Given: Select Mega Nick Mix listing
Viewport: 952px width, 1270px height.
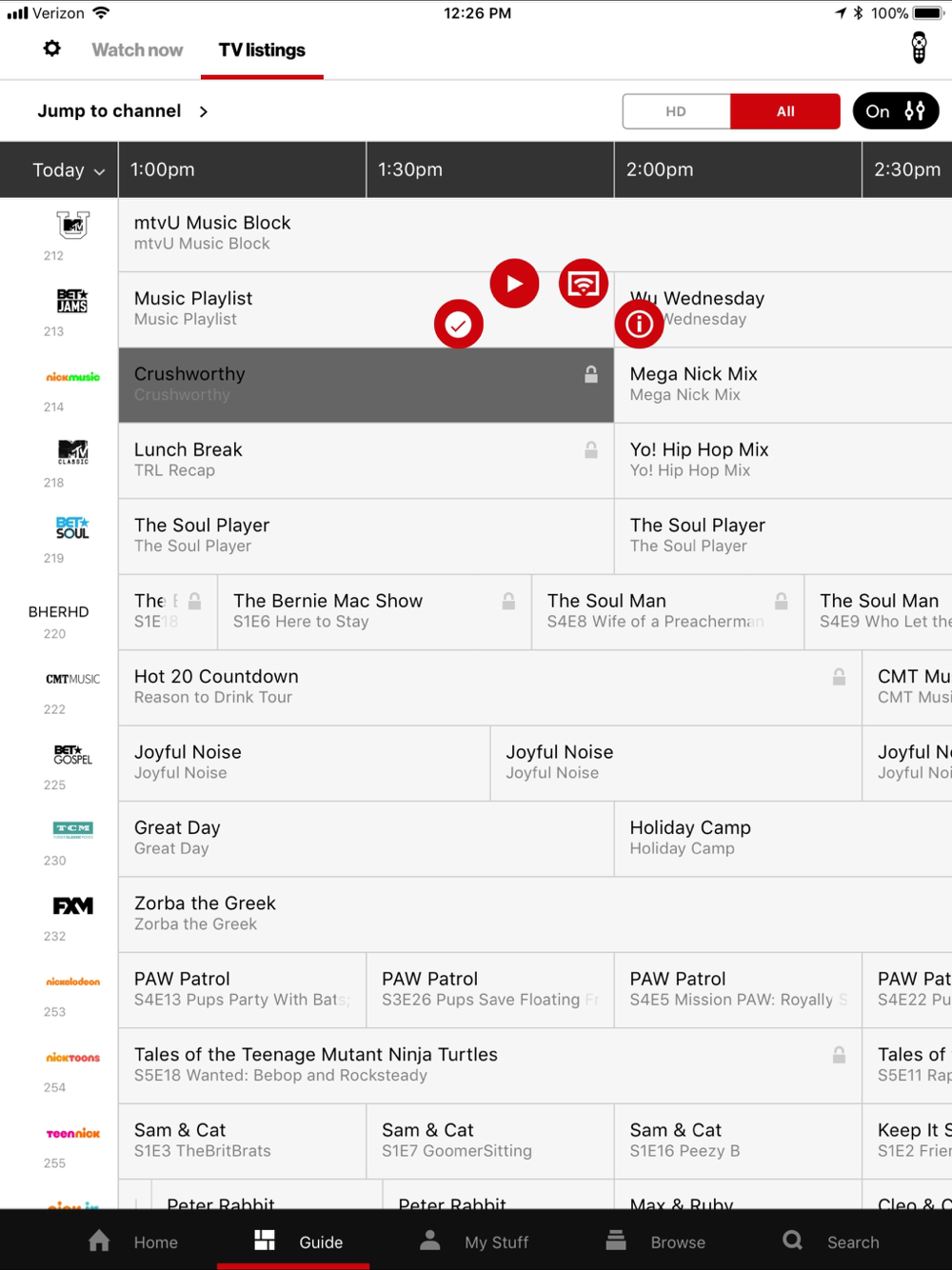Looking at the screenshot, I should 783,385.
